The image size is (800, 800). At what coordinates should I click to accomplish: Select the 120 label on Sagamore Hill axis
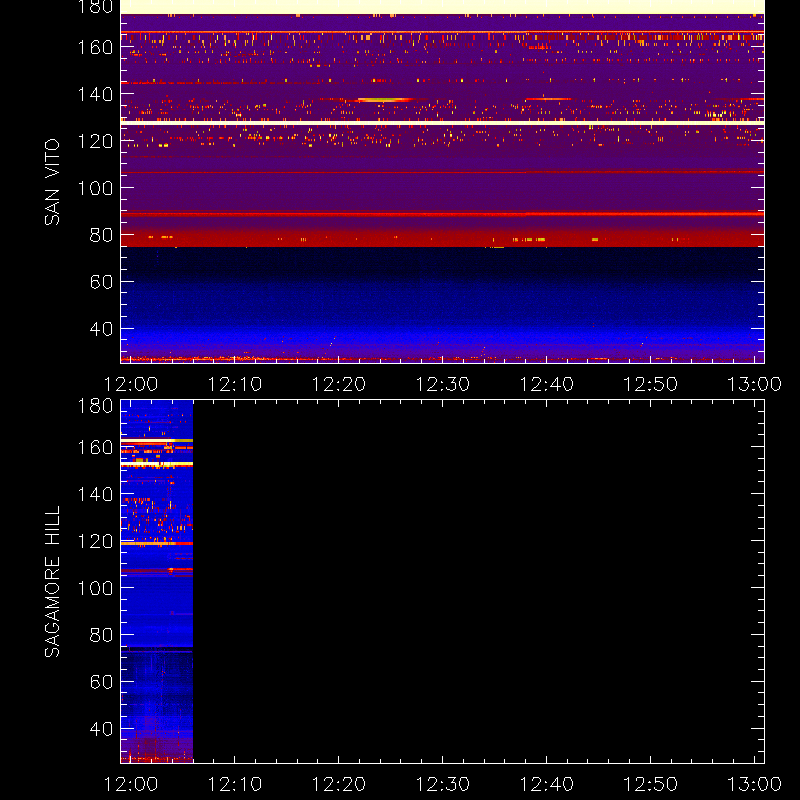click(95, 541)
